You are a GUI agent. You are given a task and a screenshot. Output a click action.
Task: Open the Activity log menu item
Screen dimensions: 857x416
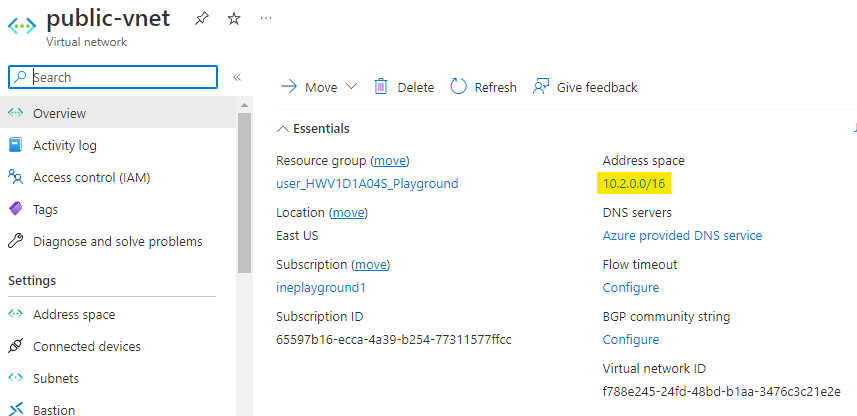click(65, 145)
